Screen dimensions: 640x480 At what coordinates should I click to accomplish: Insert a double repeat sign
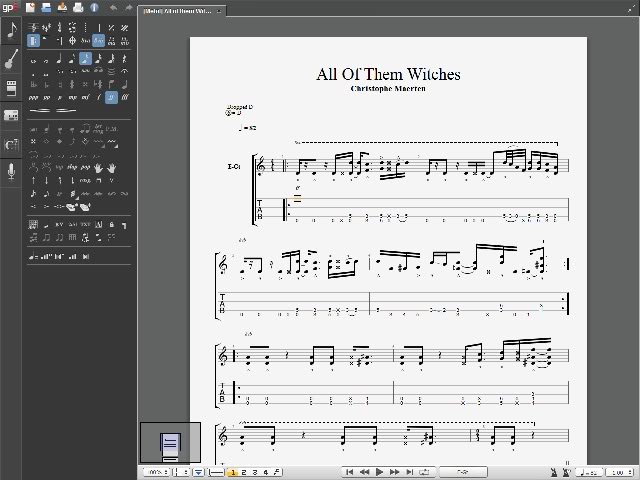[x=124, y=28]
